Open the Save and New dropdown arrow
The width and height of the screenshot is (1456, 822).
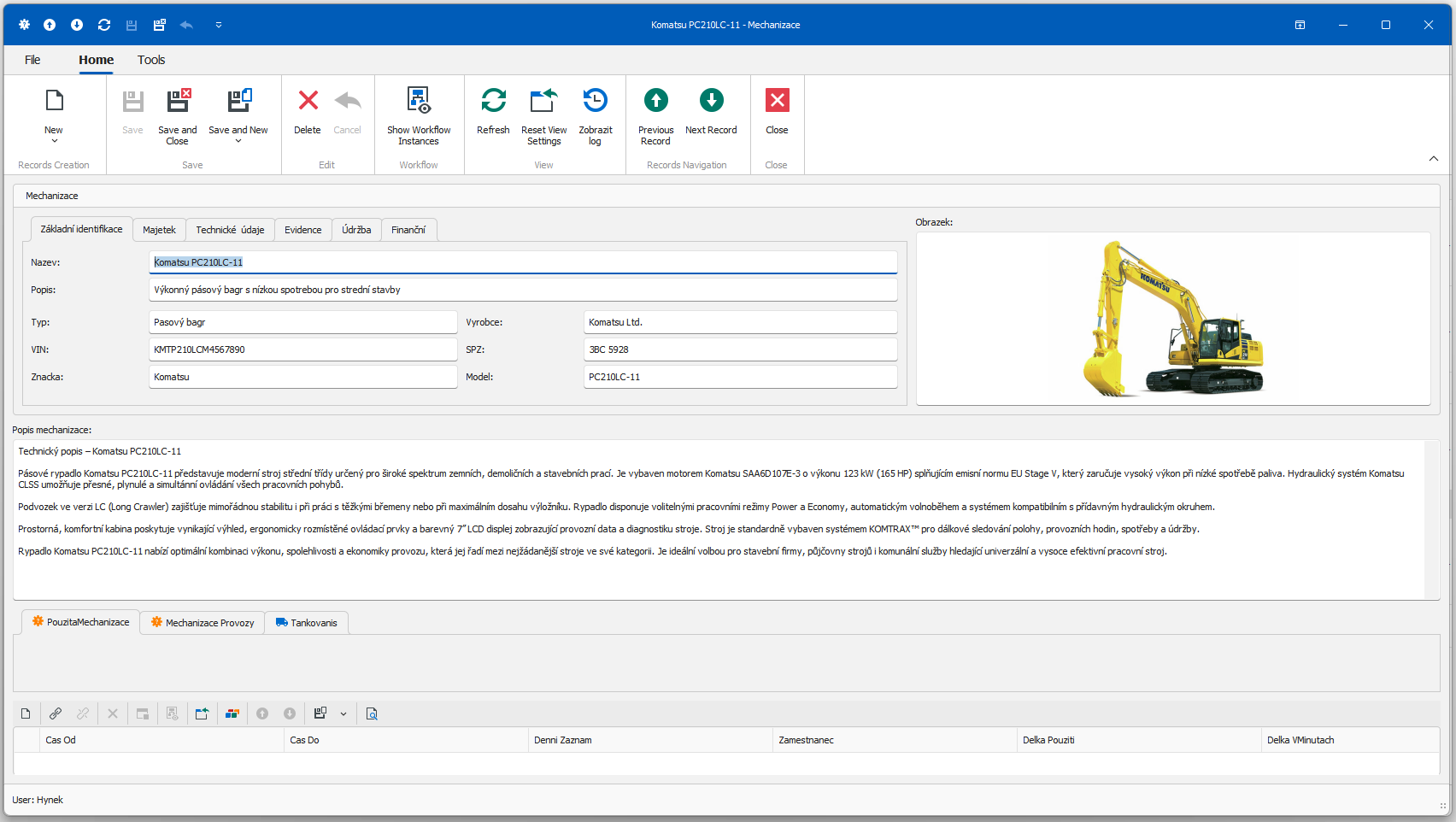pos(238,141)
